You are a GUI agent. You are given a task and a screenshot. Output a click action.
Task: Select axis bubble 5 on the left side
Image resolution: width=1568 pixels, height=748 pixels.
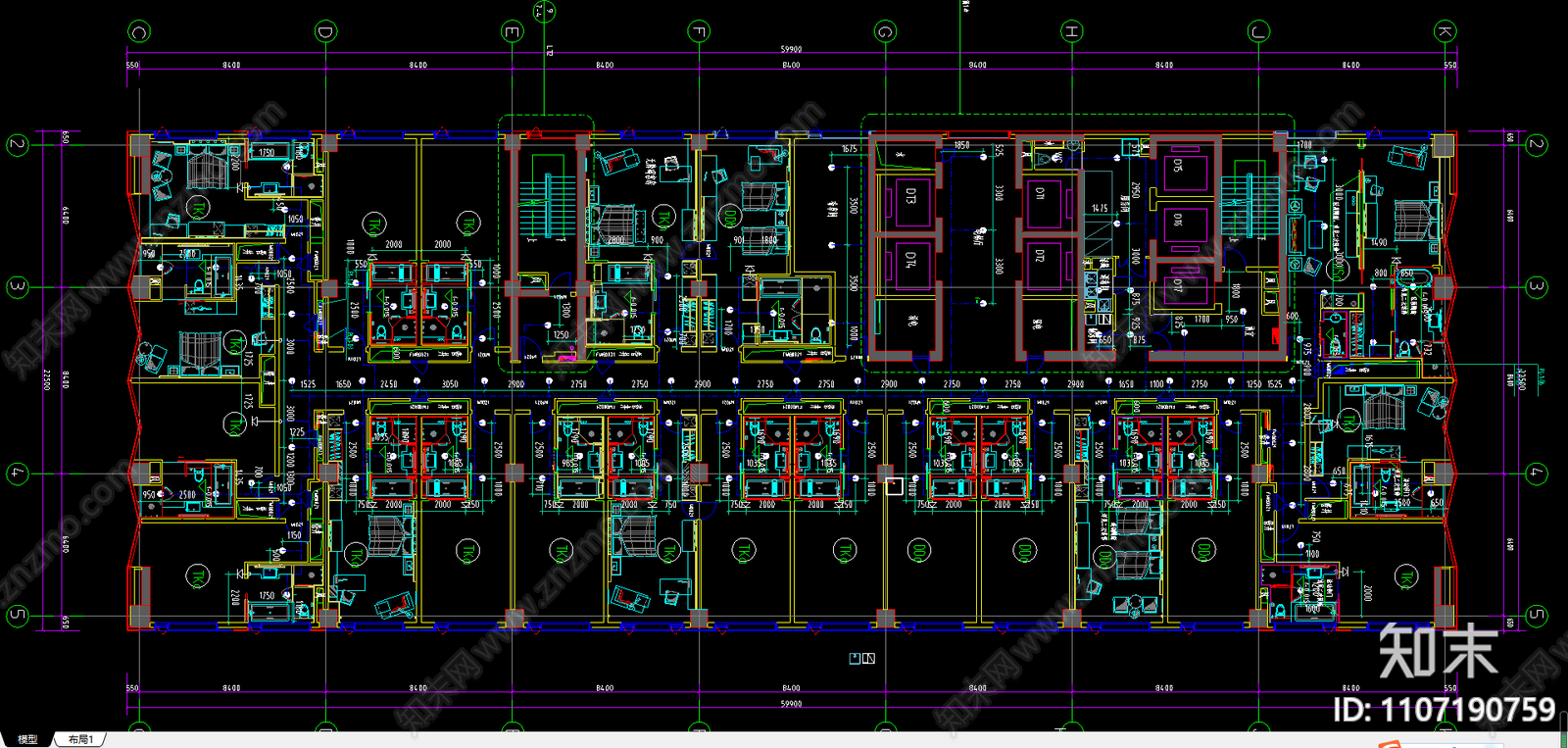17,616
